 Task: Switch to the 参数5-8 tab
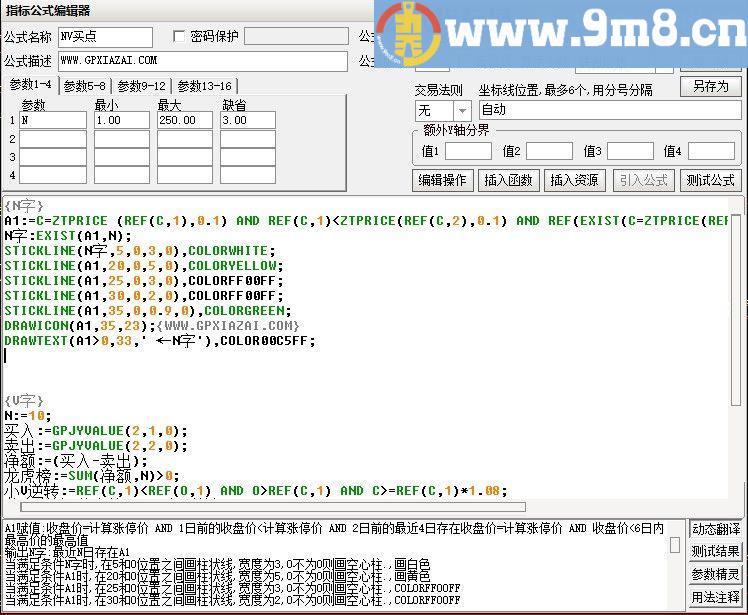coord(85,86)
